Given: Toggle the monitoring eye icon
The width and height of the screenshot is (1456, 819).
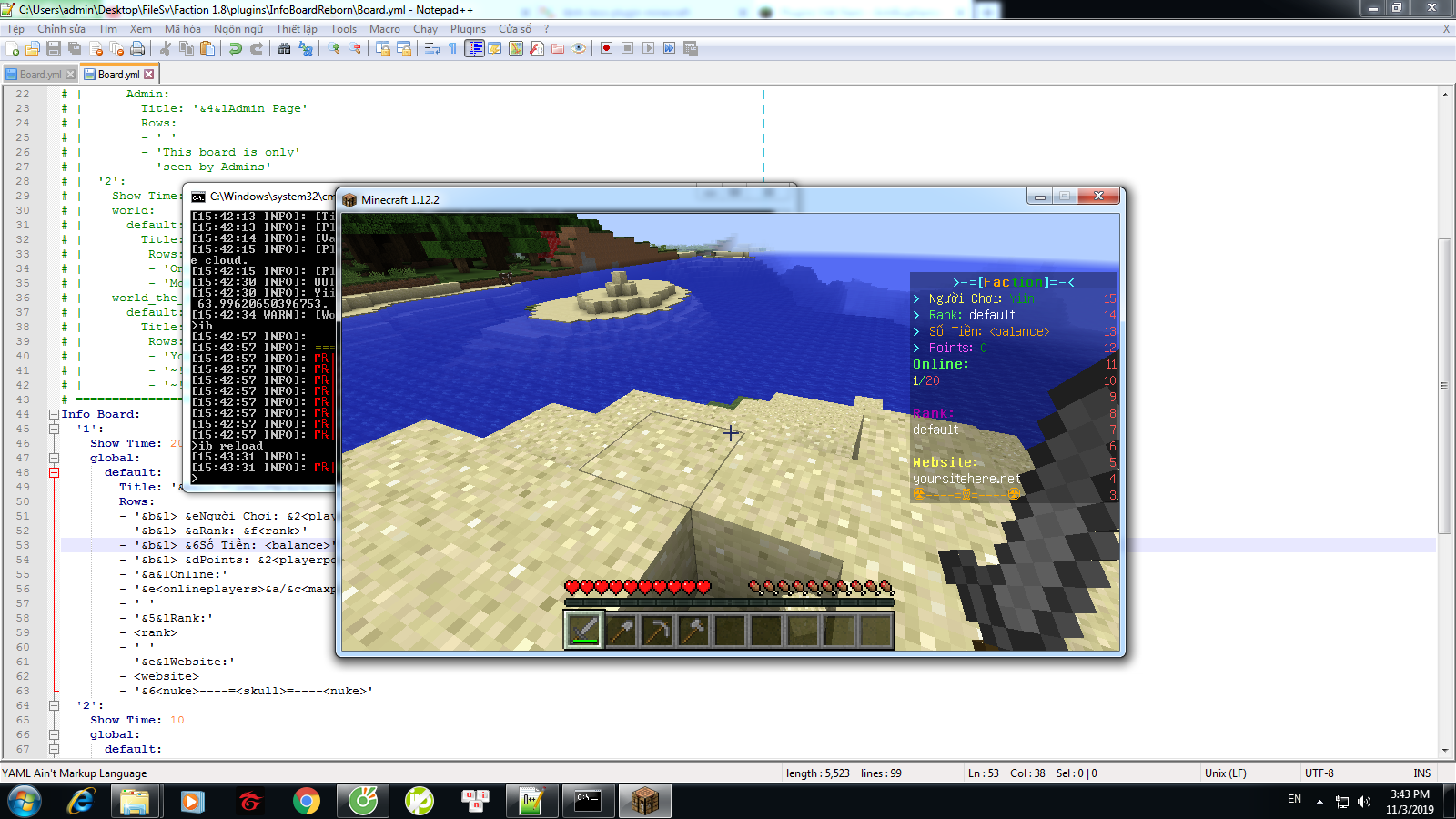Looking at the screenshot, I should (579, 48).
